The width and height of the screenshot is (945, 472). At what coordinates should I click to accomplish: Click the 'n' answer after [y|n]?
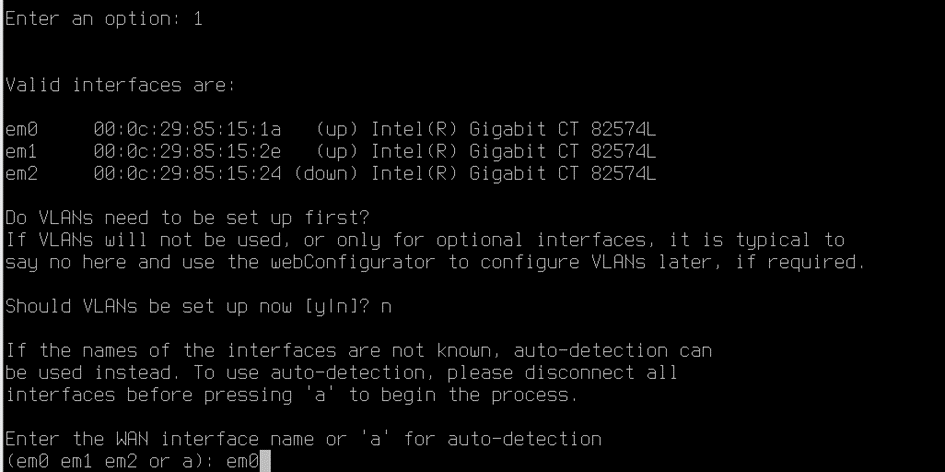point(385,307)
